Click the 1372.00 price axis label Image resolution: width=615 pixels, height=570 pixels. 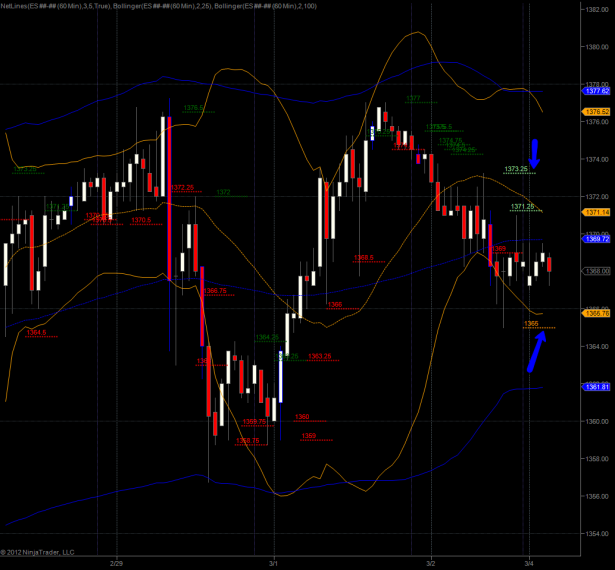[597, 197]
